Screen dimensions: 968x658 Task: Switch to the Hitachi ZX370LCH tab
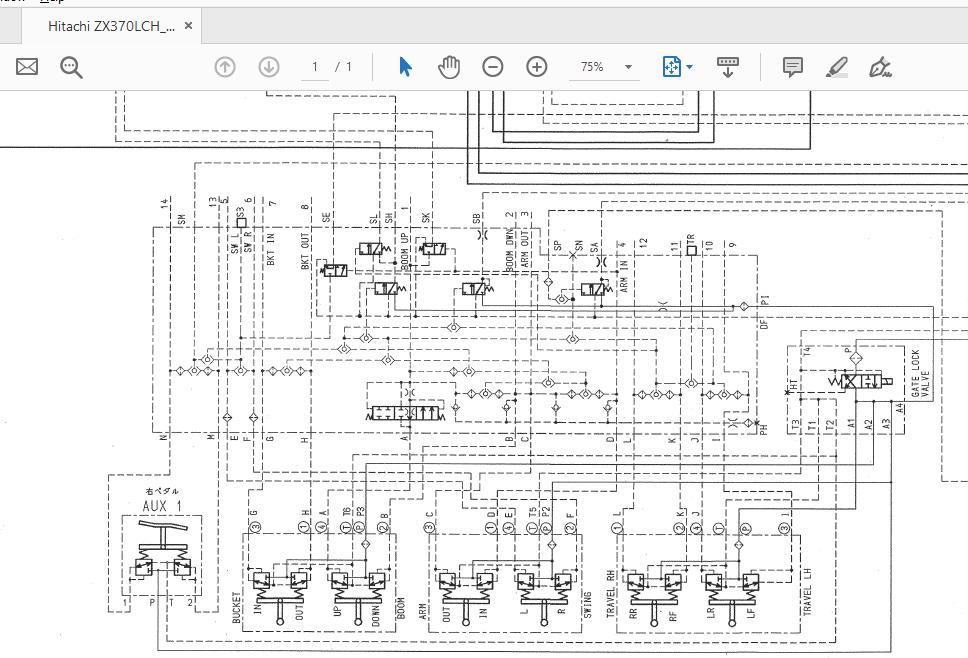[110, 26]
